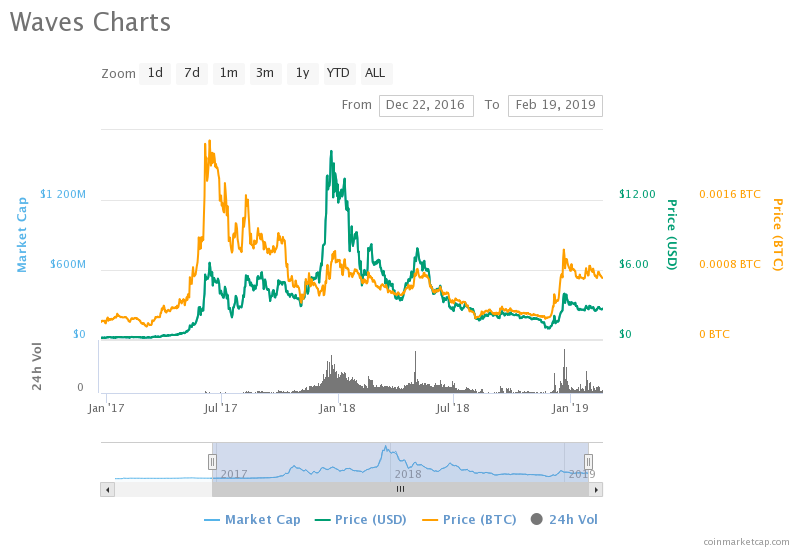Screen dimensions: 800x550
Task: Click the $600M market cap label
Action: [68, 264]
